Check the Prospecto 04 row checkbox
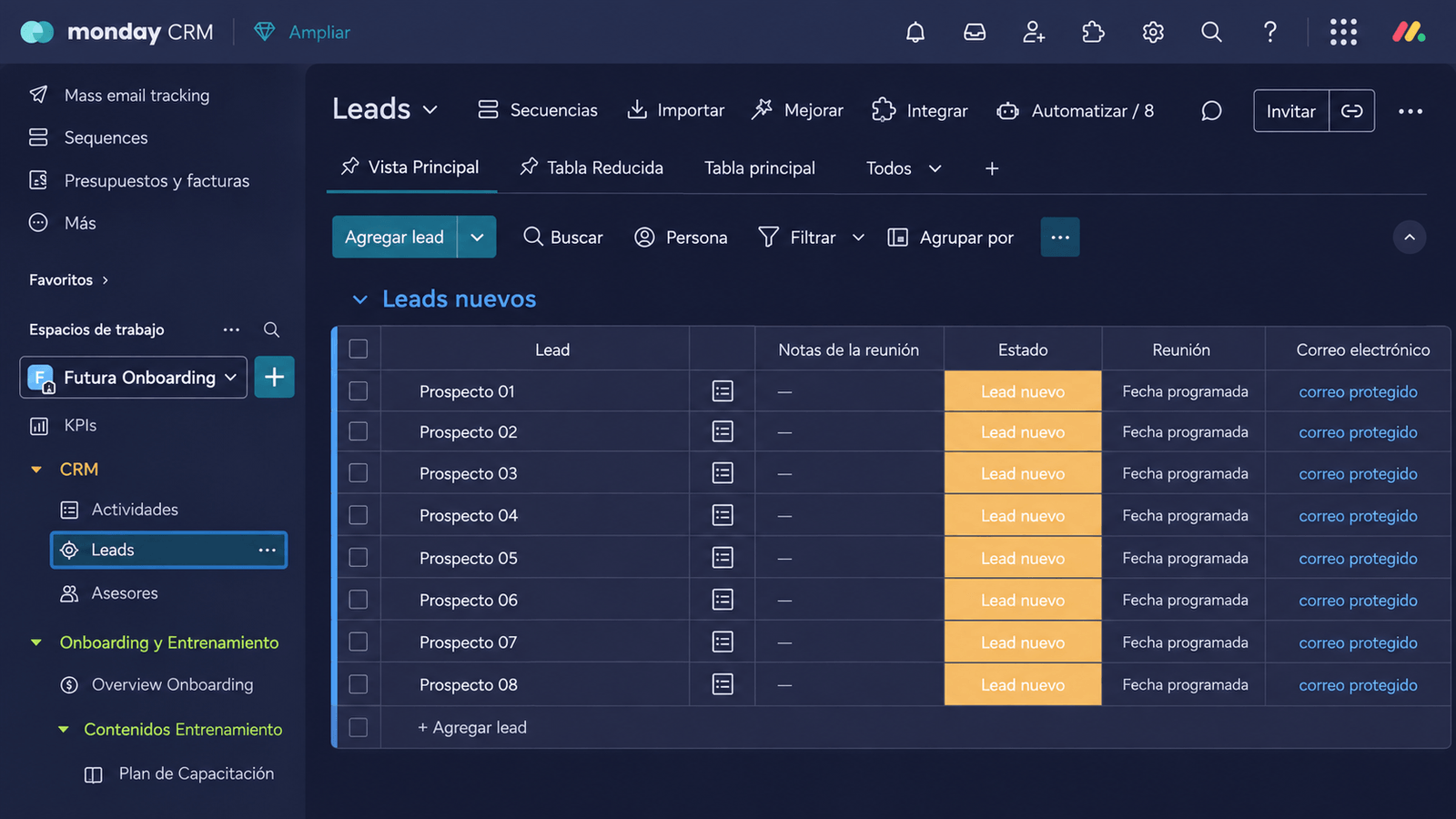Image resolution: width=1456 pixels, height=819 pixels. point(359,515)
